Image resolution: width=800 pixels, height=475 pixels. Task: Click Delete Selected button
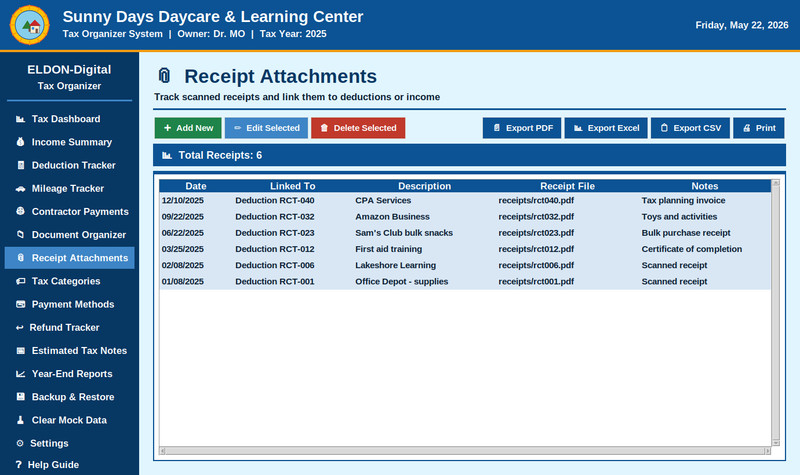[358, 128]
